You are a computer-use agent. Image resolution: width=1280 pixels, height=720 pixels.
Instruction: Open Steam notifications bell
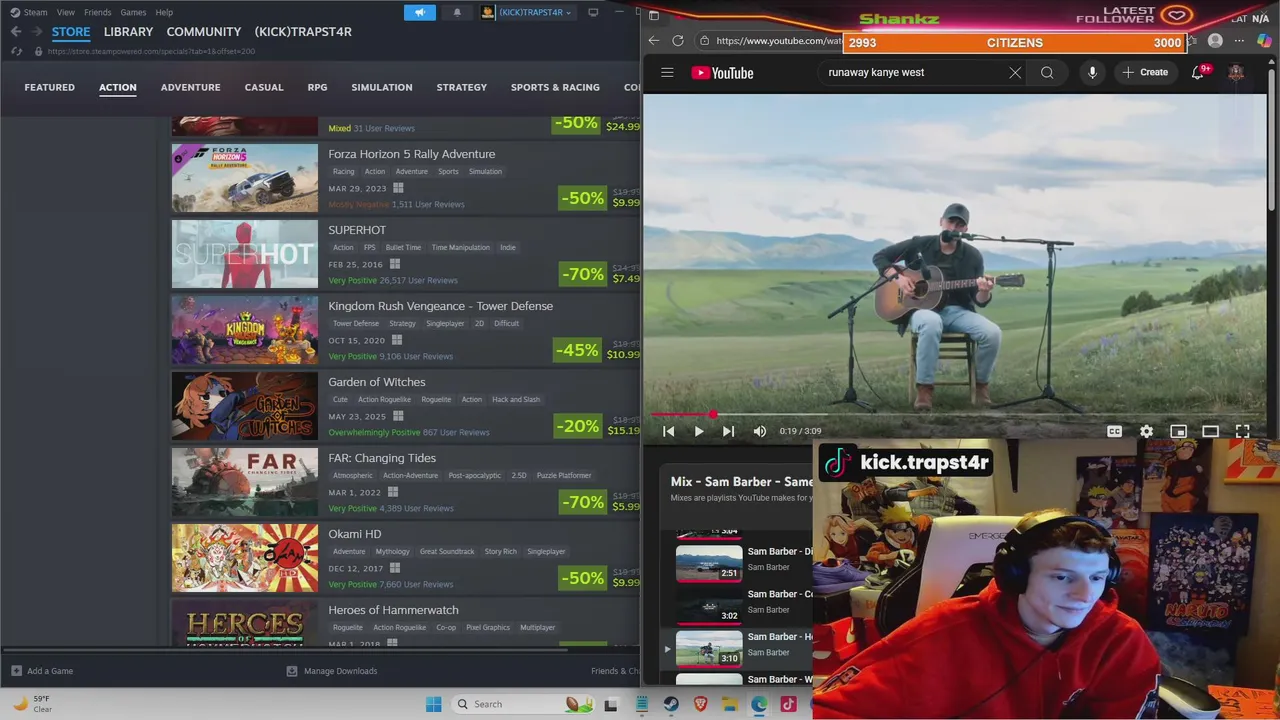(457, 12)
